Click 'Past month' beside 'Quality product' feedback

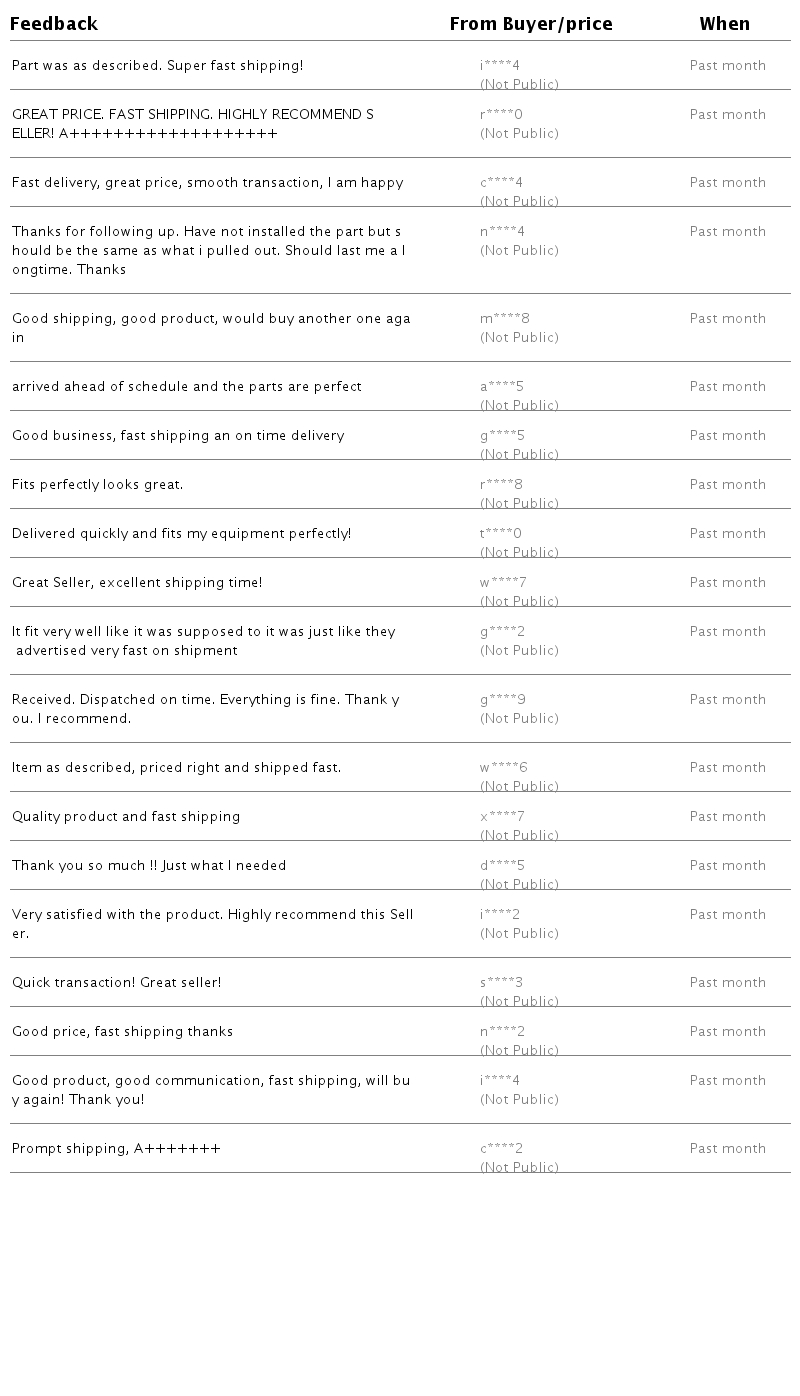tap(727, 817)
